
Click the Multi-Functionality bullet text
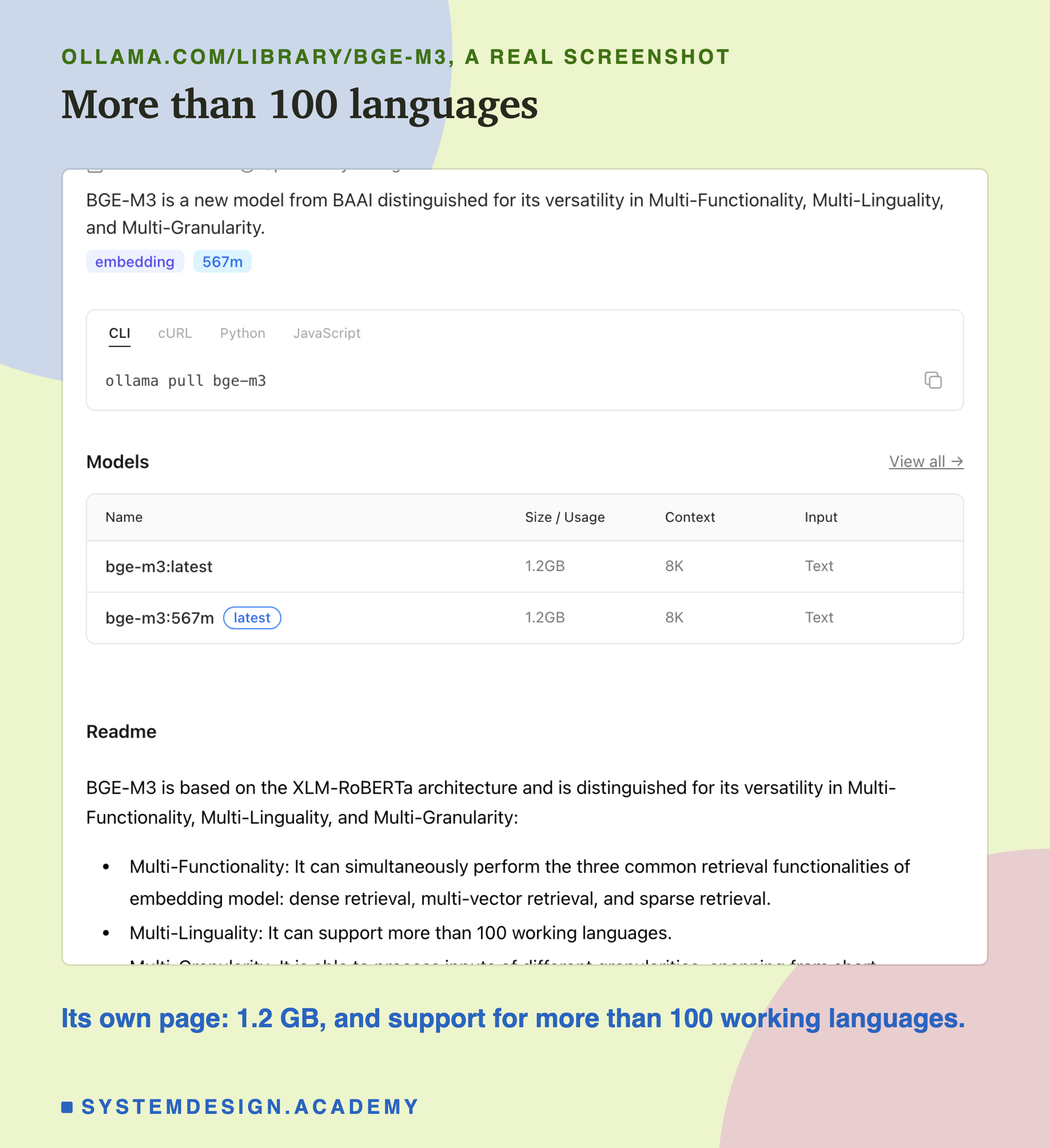[x=519, y=882]
